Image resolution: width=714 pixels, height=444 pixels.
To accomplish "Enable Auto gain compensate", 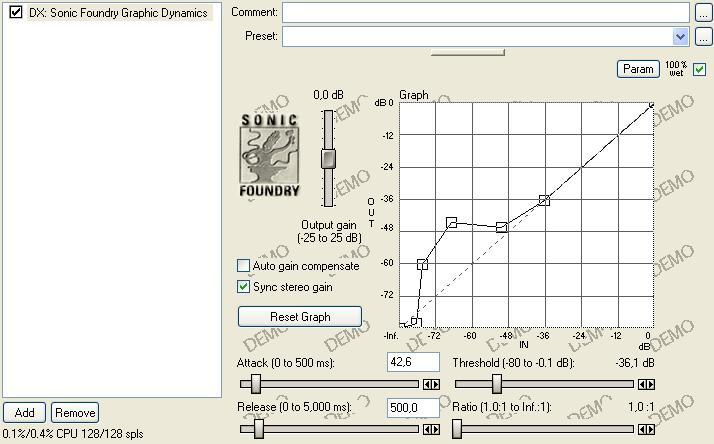I will coord(243,267).
